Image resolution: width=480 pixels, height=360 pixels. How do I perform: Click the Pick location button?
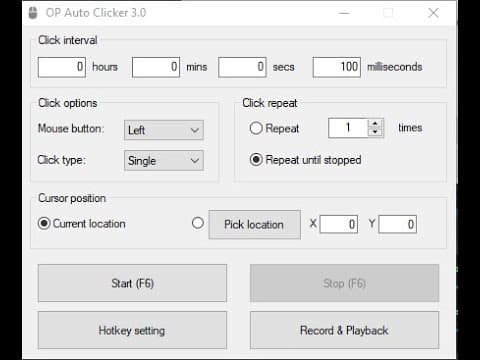tap(254, 224)
